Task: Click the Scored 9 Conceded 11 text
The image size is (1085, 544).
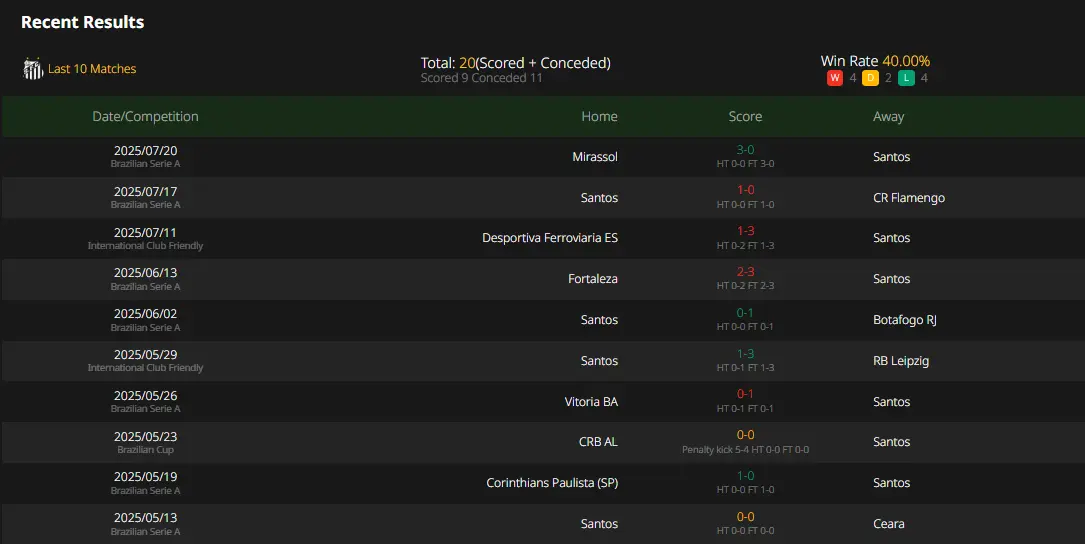Action: pyautogui.click(x=482, y=78)
